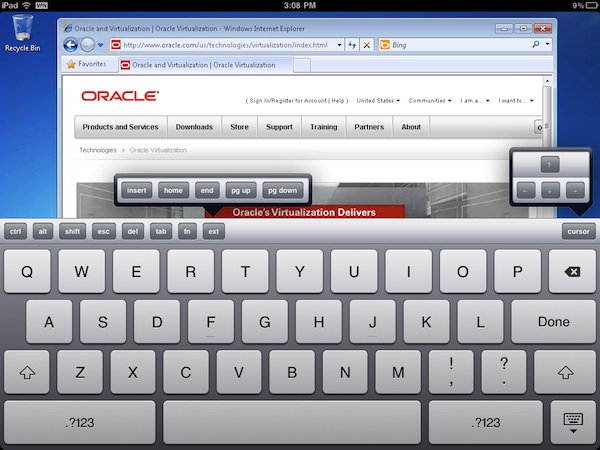Select the Oracle Virtualization browser tab
This screenshot has height=450, width=600.
coord(205,65)
